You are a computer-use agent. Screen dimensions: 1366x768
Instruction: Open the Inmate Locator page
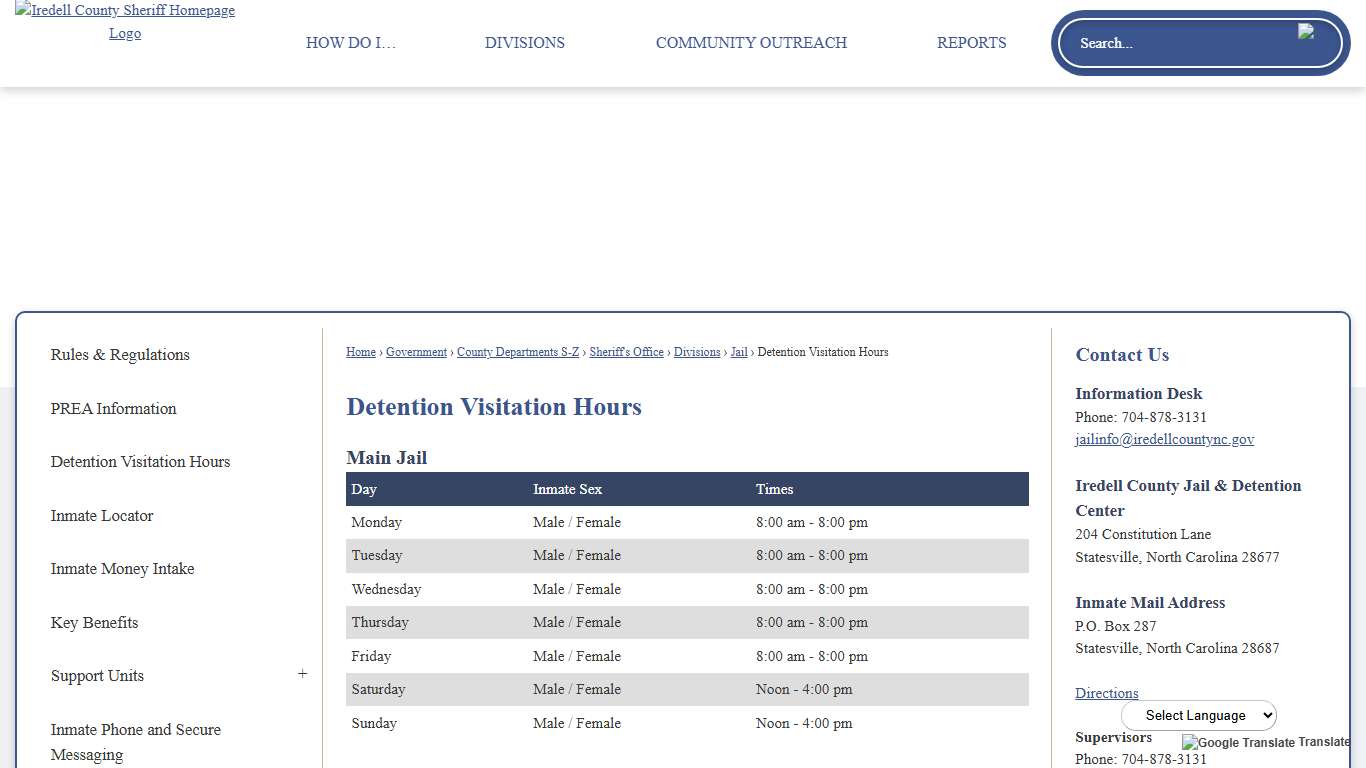tap(102, 516)
